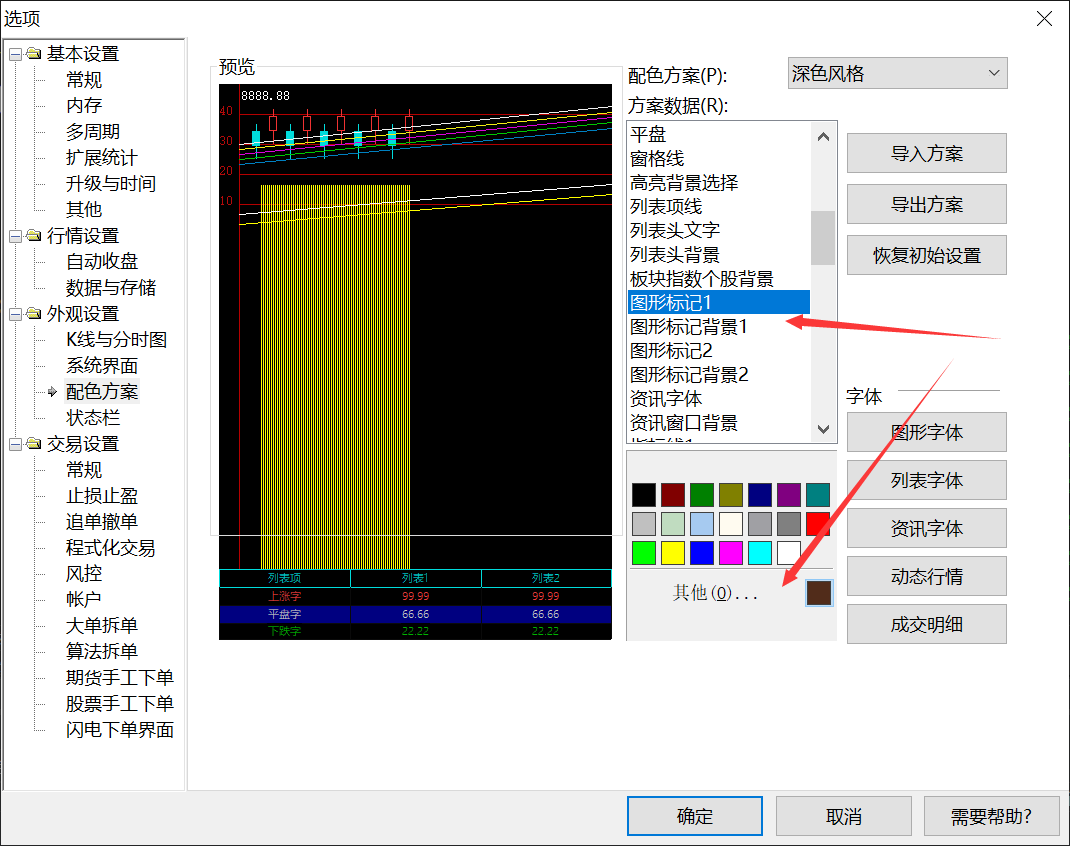
Task: Open 期货手工下单 settings page
Action: (x=119, y=677)
